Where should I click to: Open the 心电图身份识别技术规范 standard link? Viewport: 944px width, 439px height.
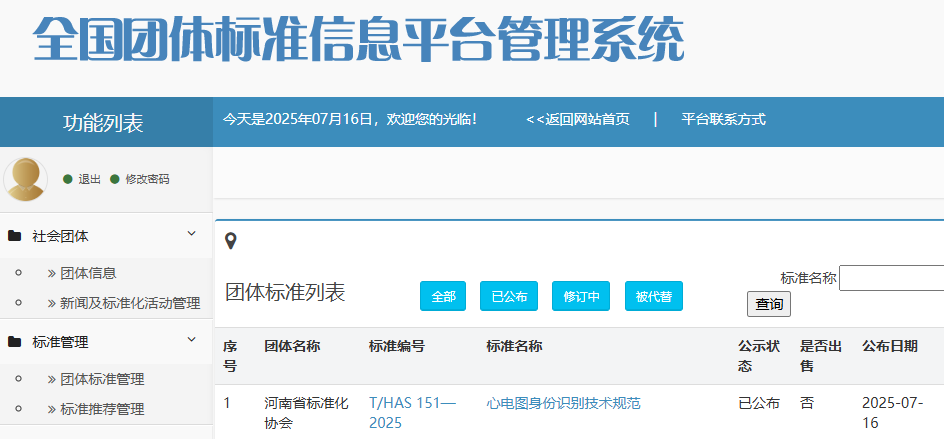point(564,403)
